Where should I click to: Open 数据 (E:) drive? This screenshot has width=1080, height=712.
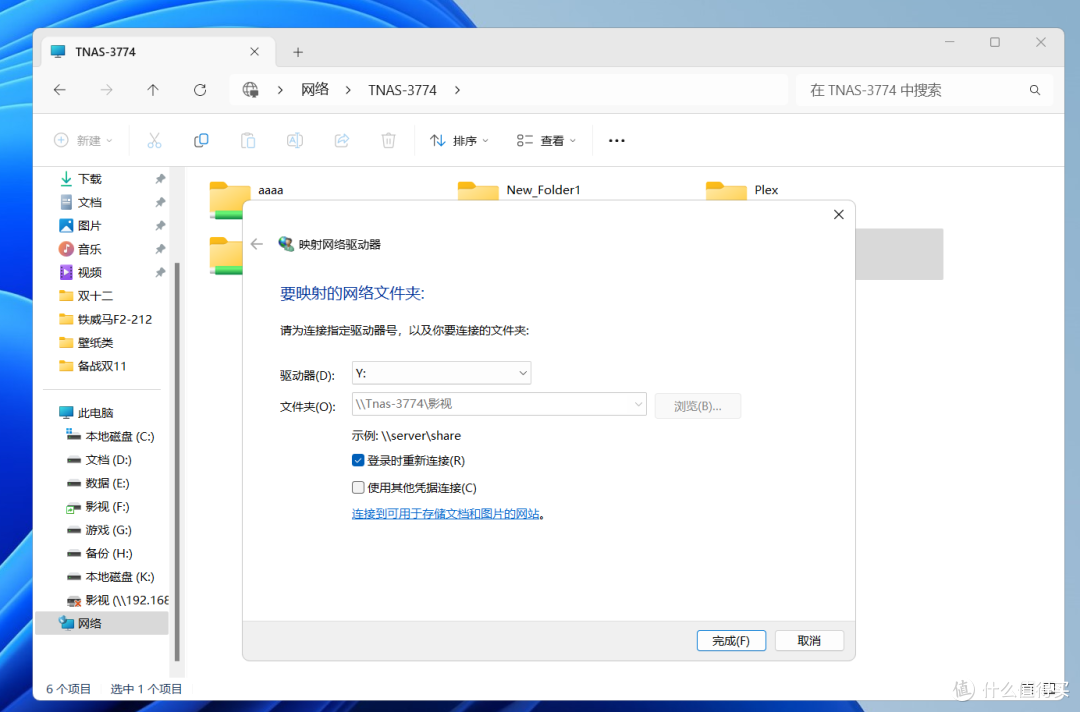(107, 483)
